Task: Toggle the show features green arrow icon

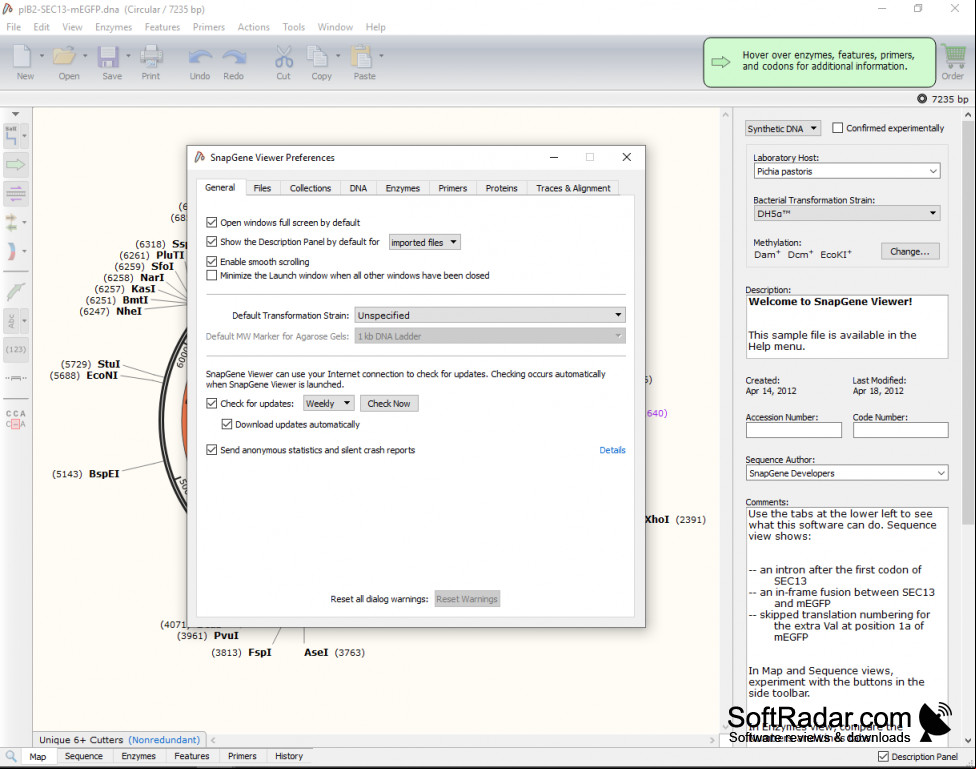Action: pyautogui.click(x=16, y=164)
